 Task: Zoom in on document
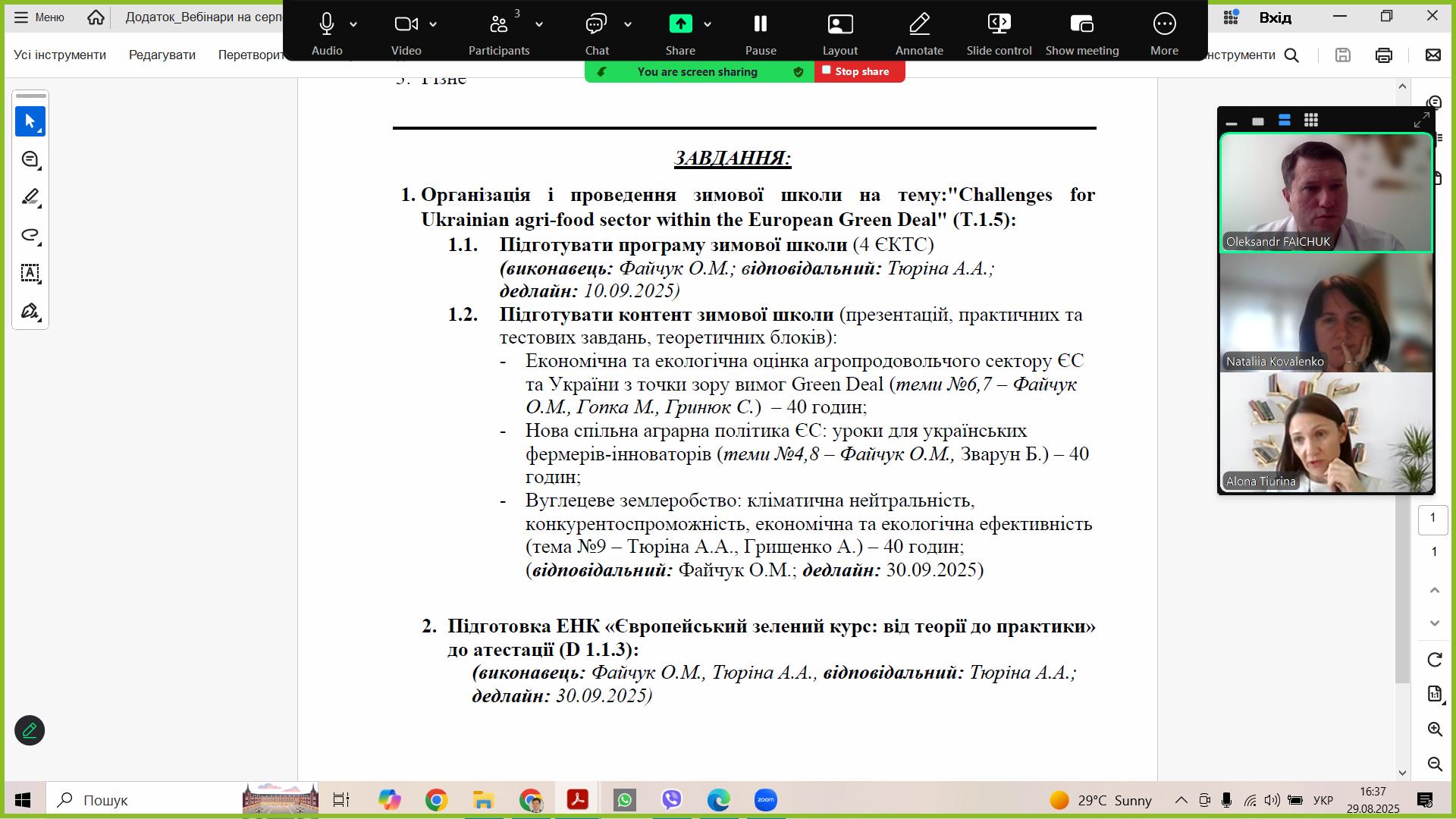(x=1435, y=730)
